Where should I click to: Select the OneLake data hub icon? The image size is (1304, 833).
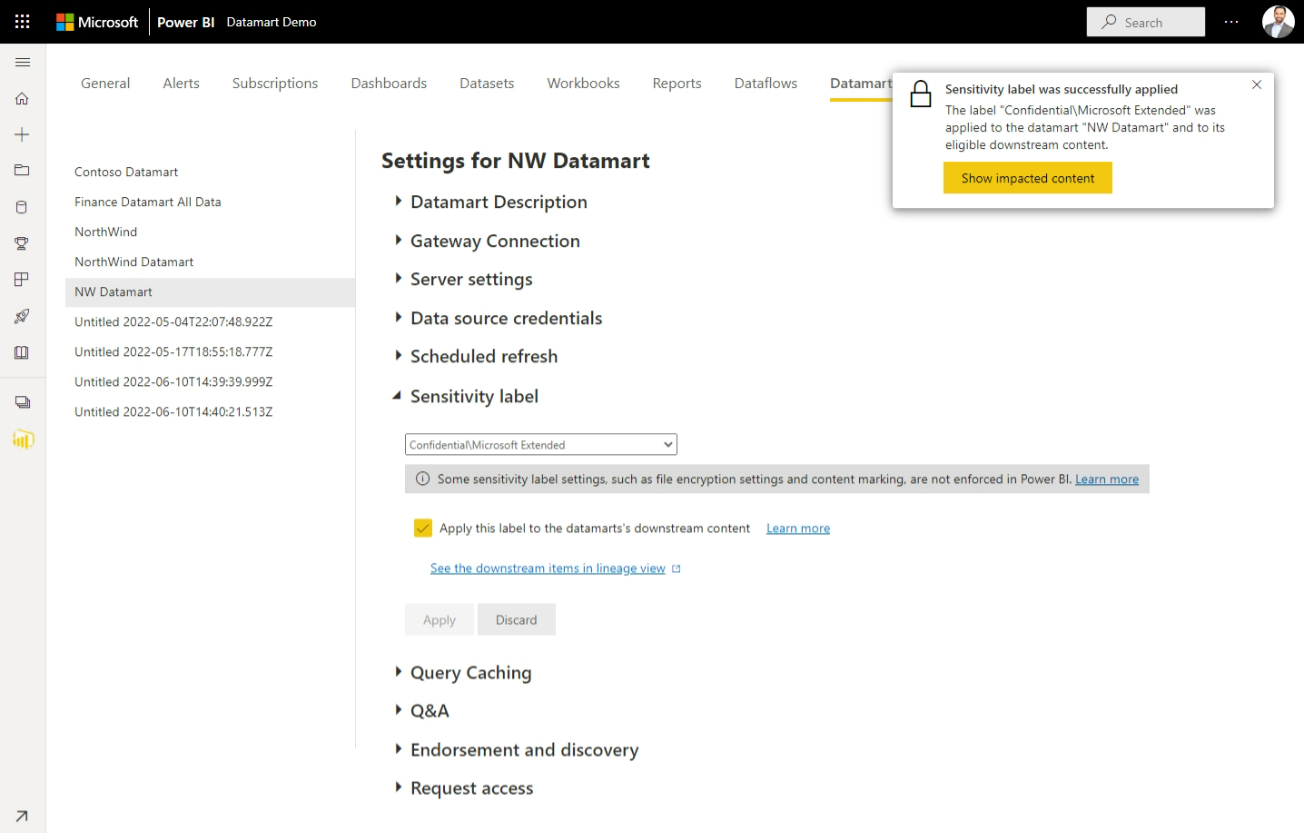click(x=22, y=206)
